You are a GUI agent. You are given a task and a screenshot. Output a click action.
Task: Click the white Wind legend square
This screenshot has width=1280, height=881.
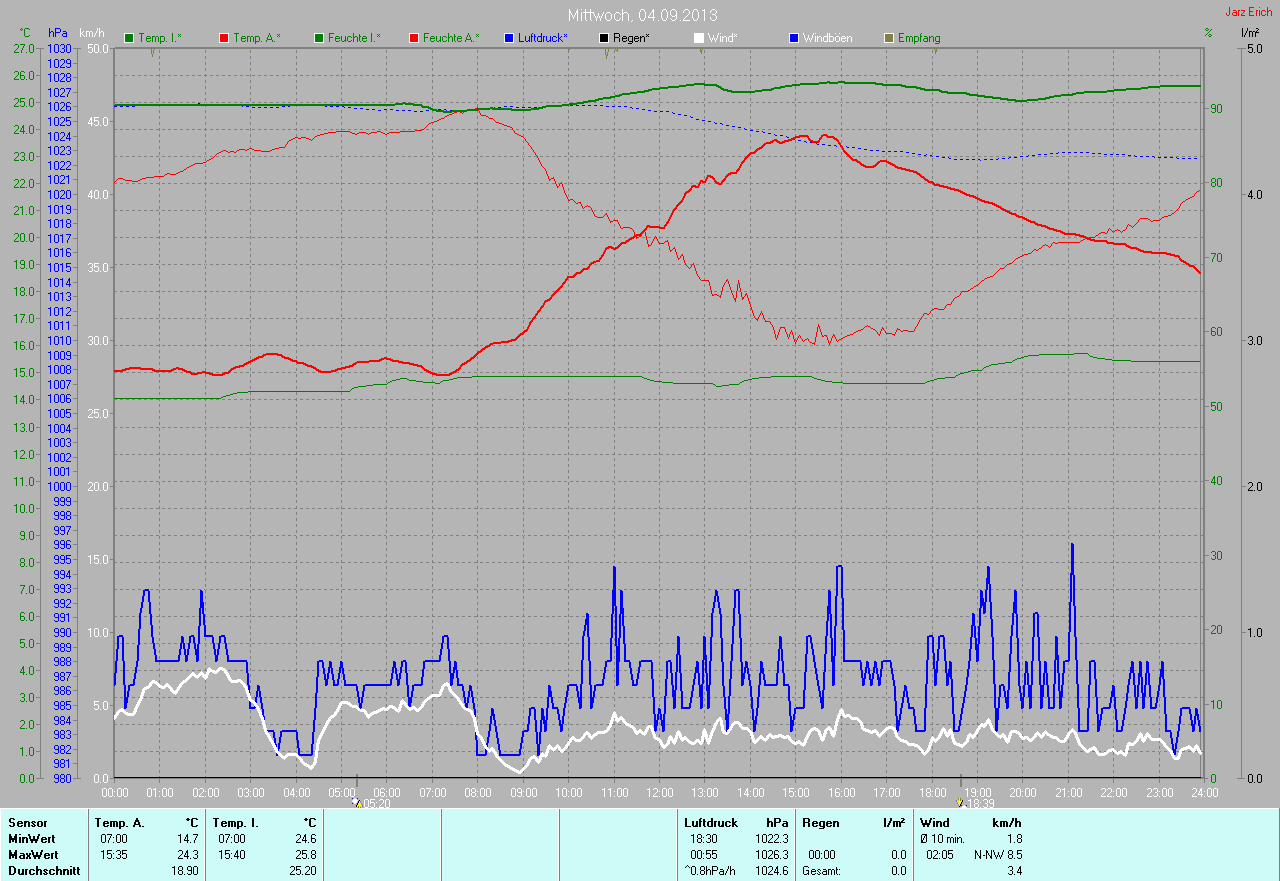(x=699, y=38)
